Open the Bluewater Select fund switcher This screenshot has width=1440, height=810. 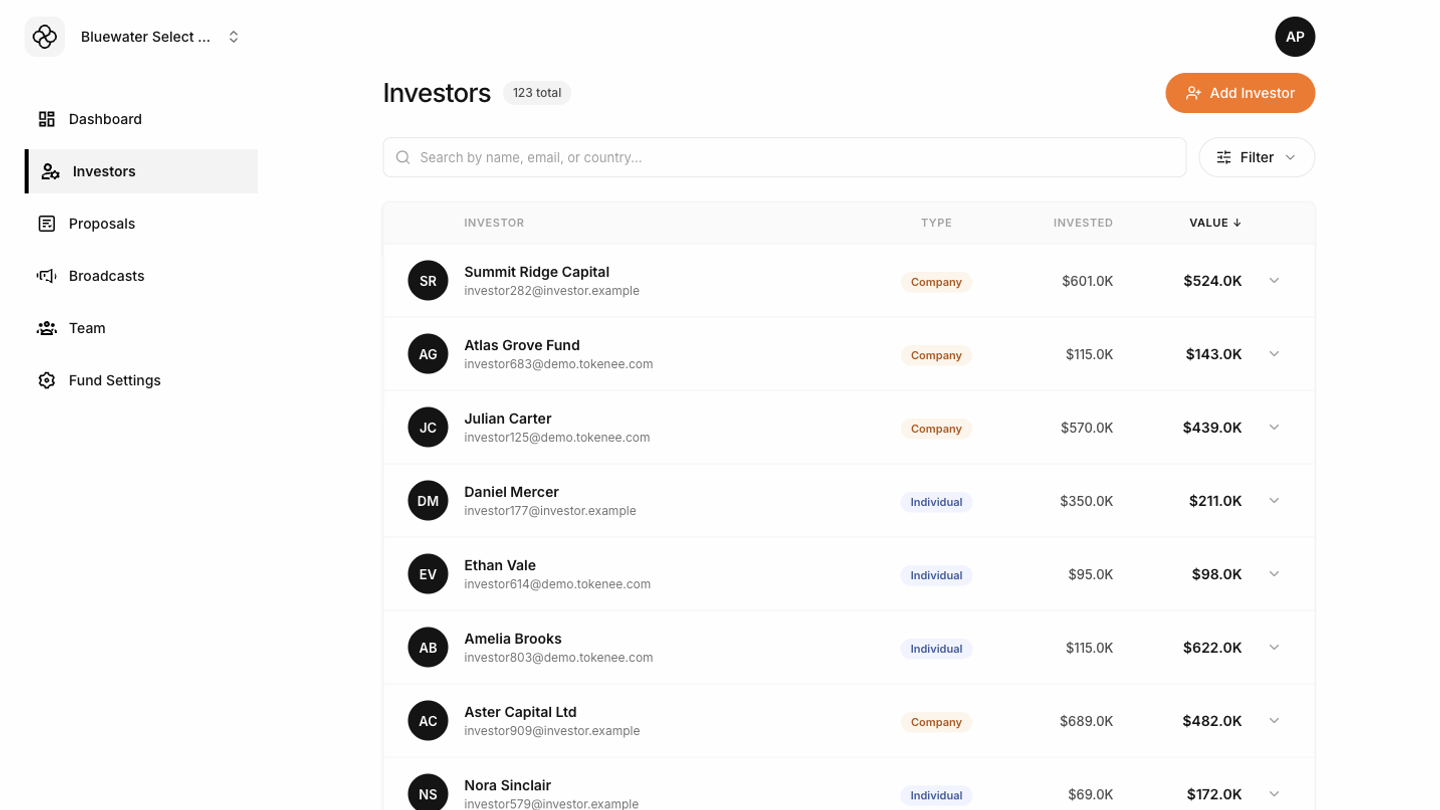(160, 37)
